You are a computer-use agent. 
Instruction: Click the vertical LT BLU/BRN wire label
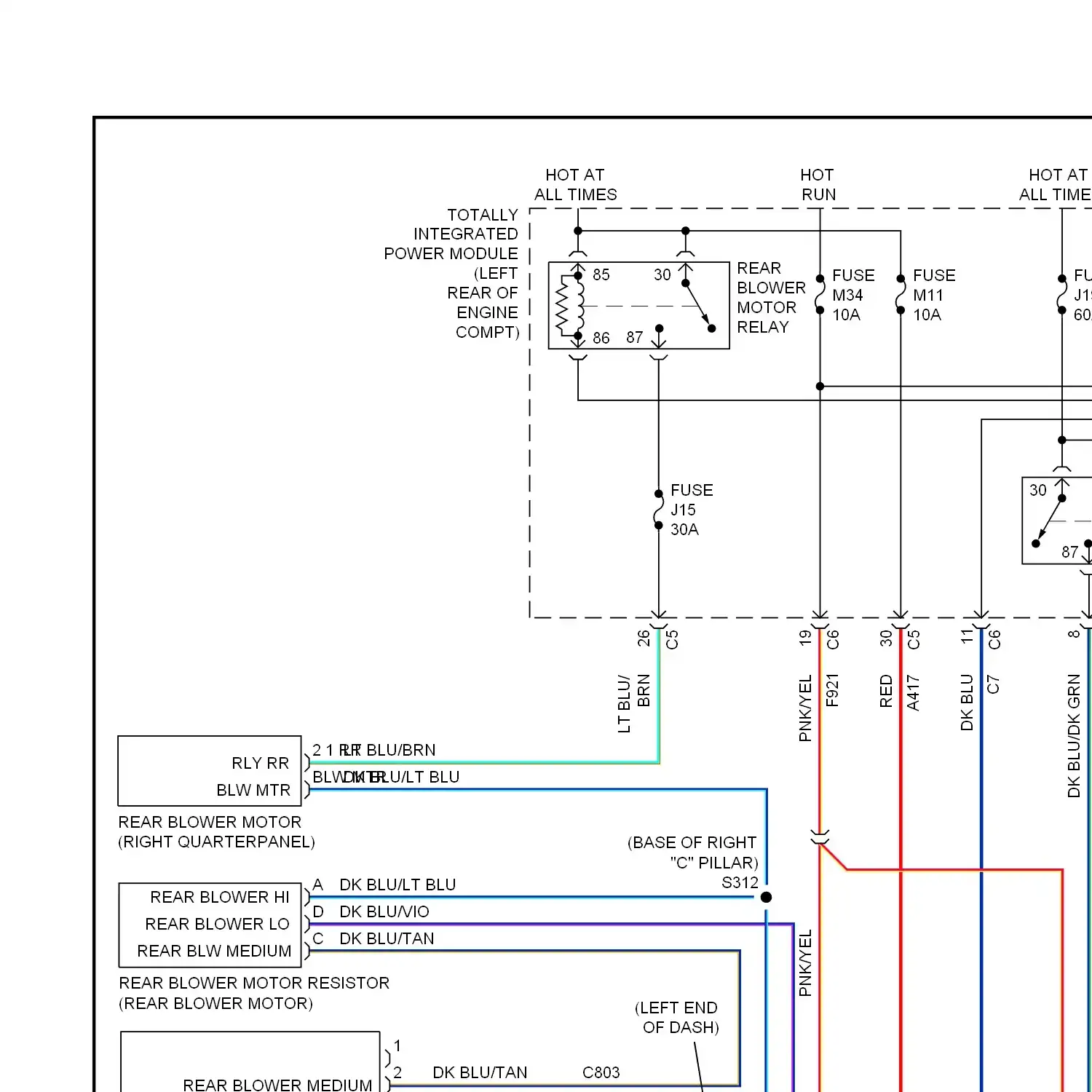pyautogui.click(x=633, y=703)
